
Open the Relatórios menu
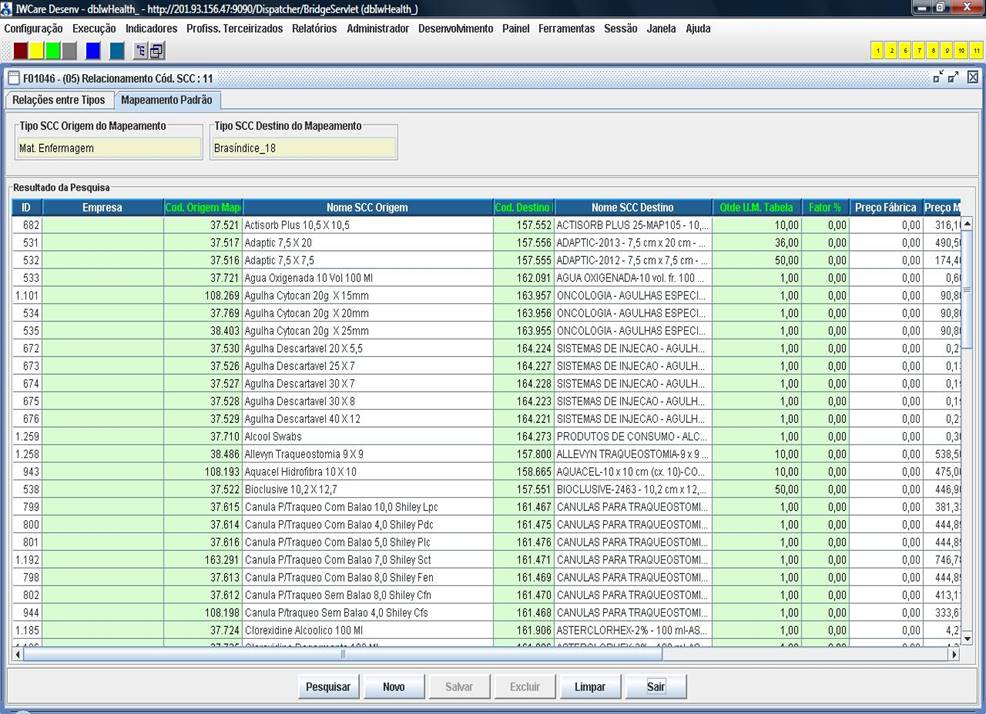(x=314, y=28)
